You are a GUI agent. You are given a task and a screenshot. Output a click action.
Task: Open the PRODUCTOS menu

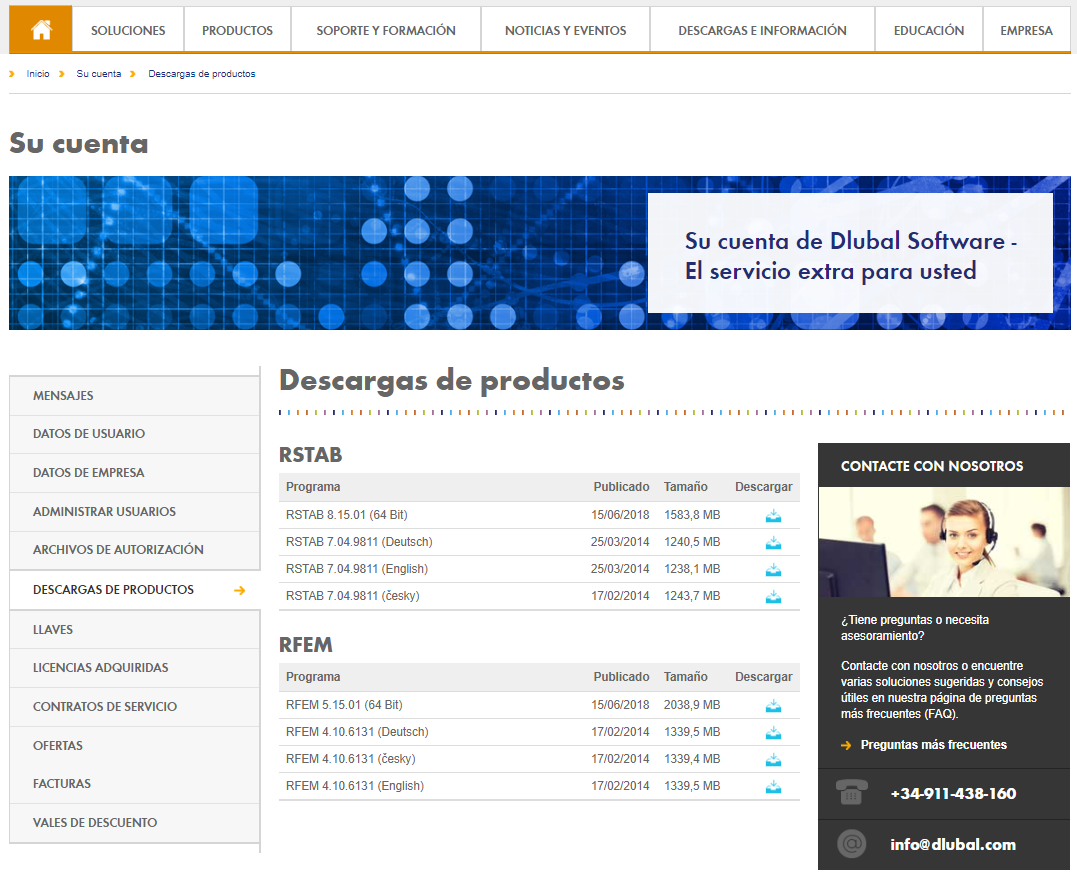pos(237,29)
